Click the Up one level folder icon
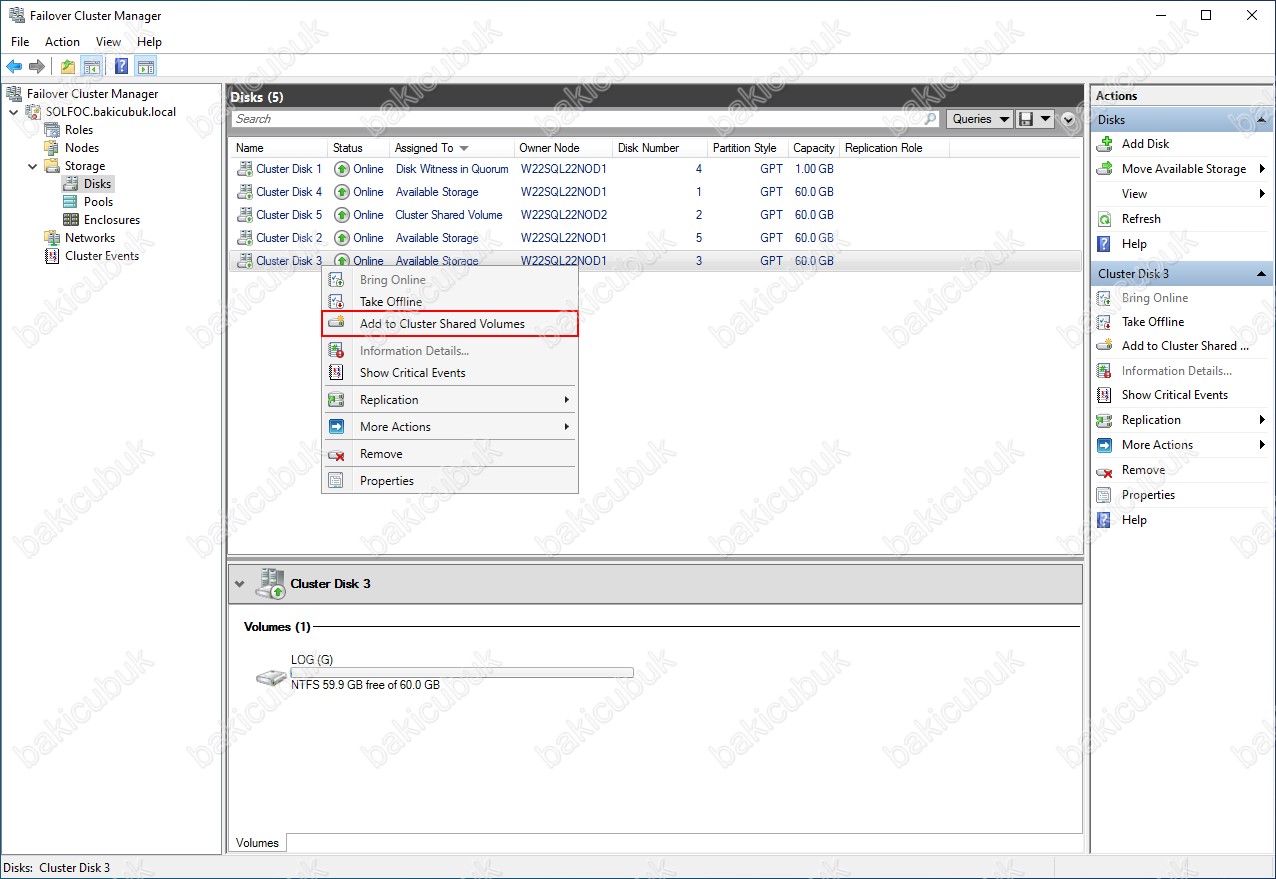Screen dimensions: 1276x879 tap(67, 67)
